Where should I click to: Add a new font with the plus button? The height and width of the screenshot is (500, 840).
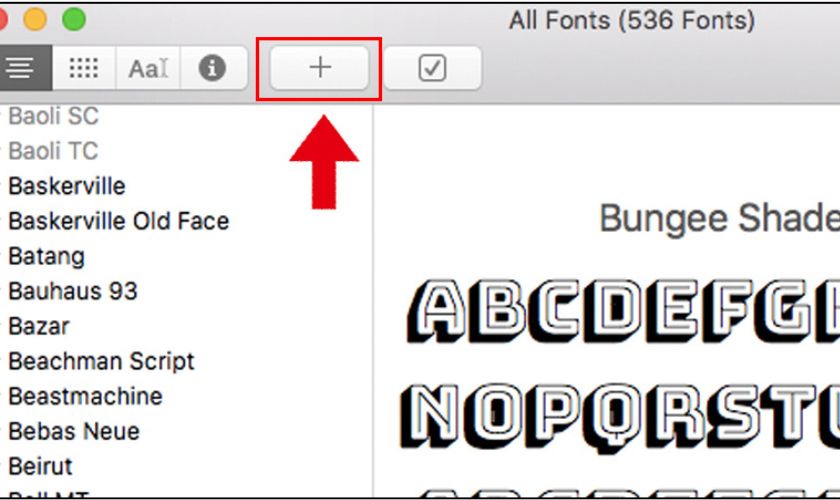[x=319, y=68]
